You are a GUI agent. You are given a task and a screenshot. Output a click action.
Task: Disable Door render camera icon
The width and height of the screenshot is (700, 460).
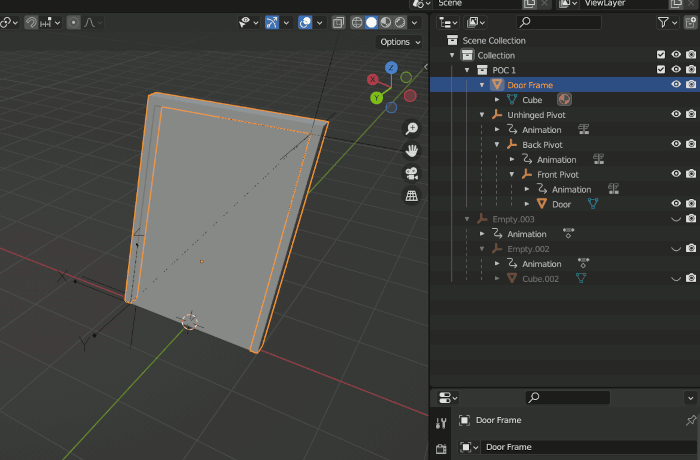(x=691, y=204)
